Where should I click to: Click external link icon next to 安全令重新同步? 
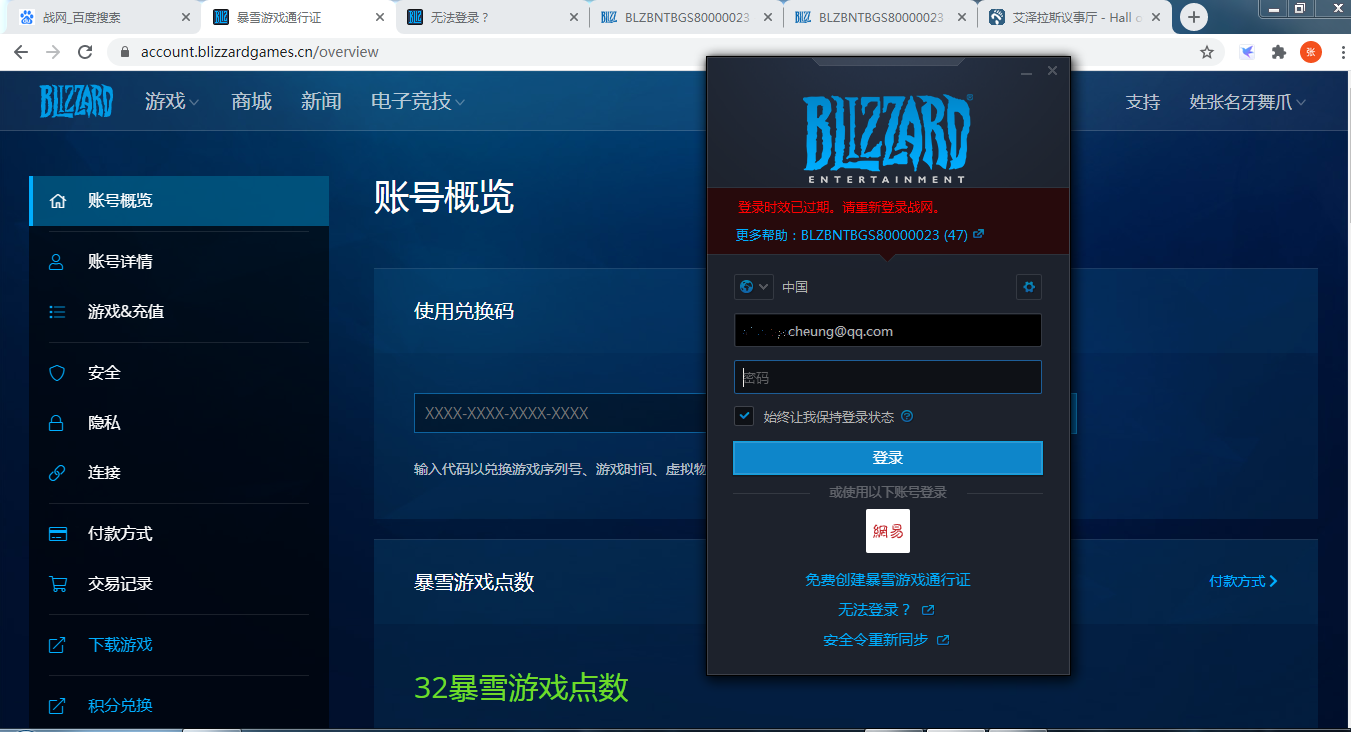[x=943, y=640]
